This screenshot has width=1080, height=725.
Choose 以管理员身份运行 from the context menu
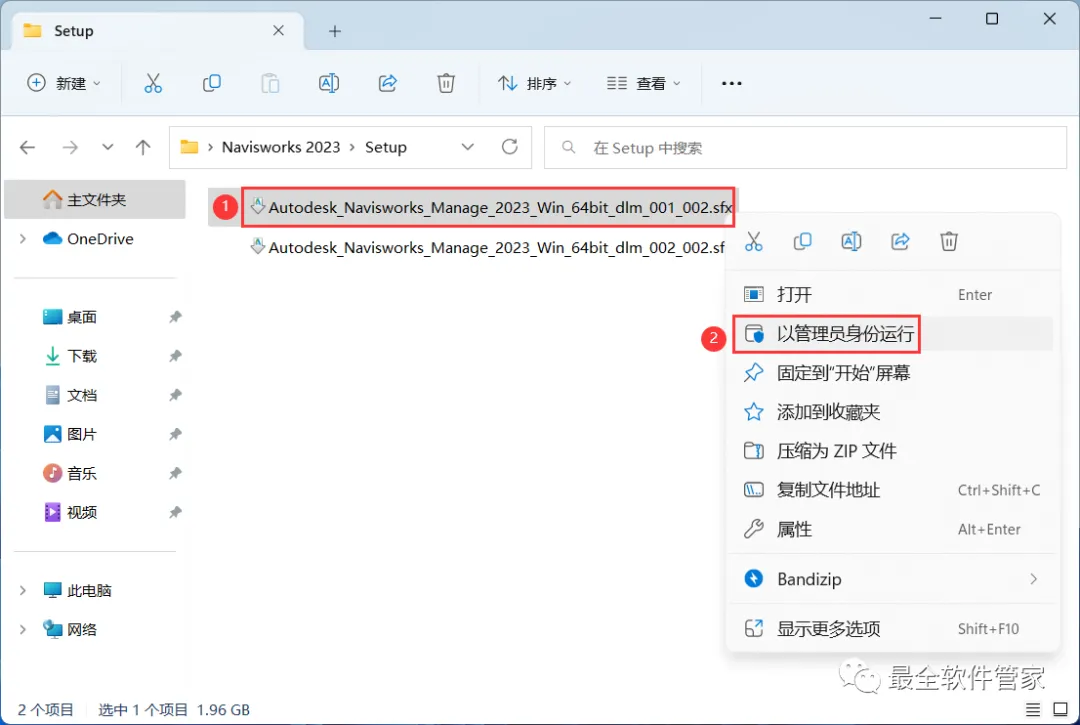tap(893, 334)
